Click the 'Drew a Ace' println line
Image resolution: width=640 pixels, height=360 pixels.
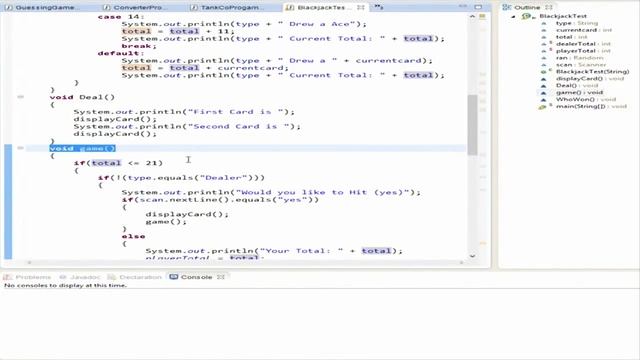pyautogui.click(x=244, y=24)
